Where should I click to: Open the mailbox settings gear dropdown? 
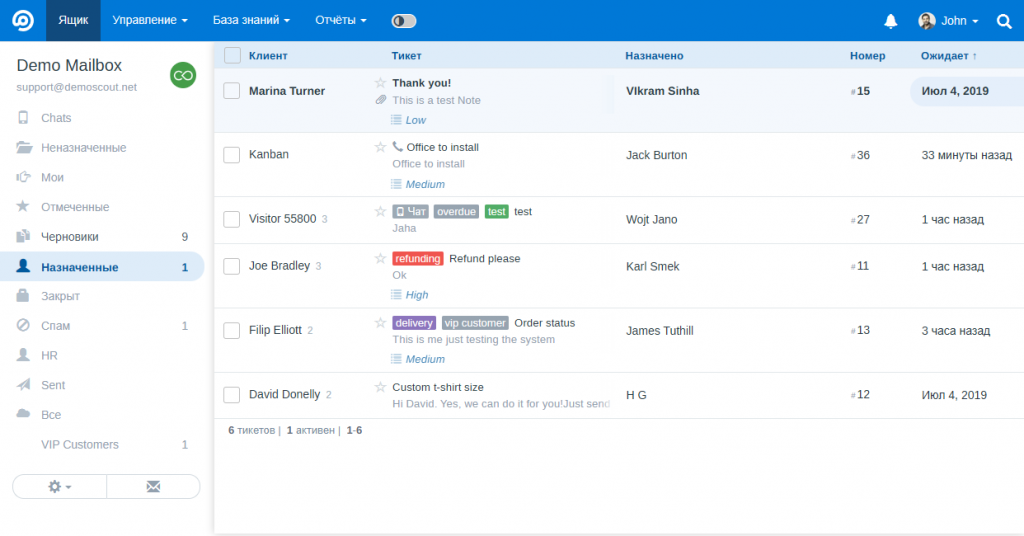click(60, 486)
